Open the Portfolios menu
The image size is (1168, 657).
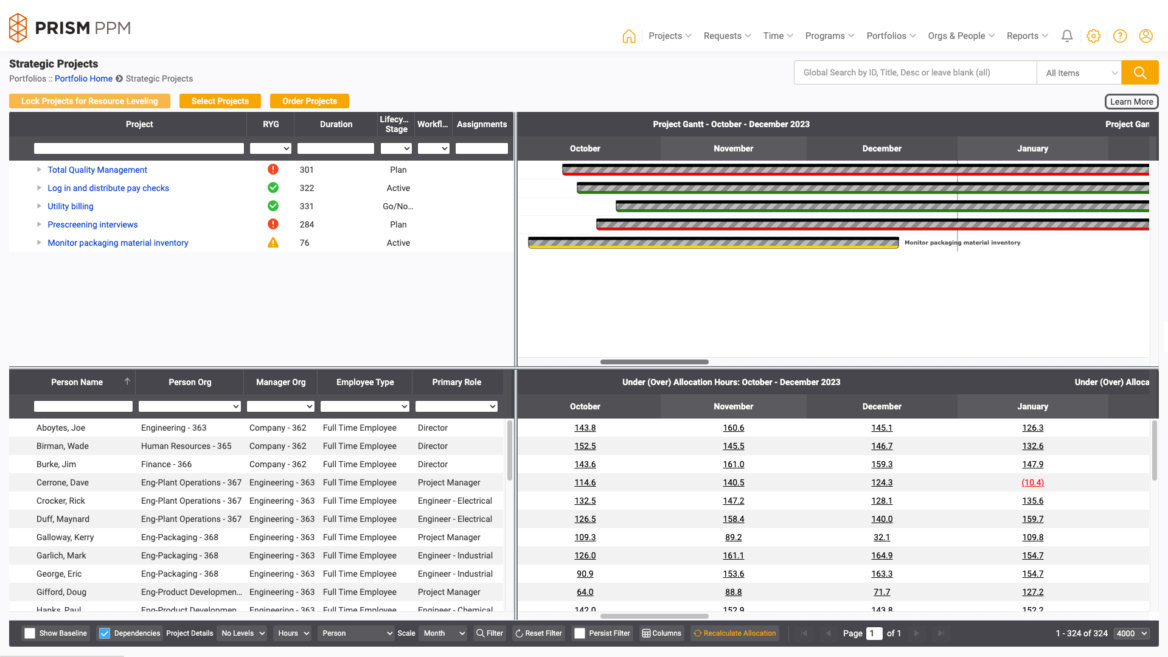(889, 35)
